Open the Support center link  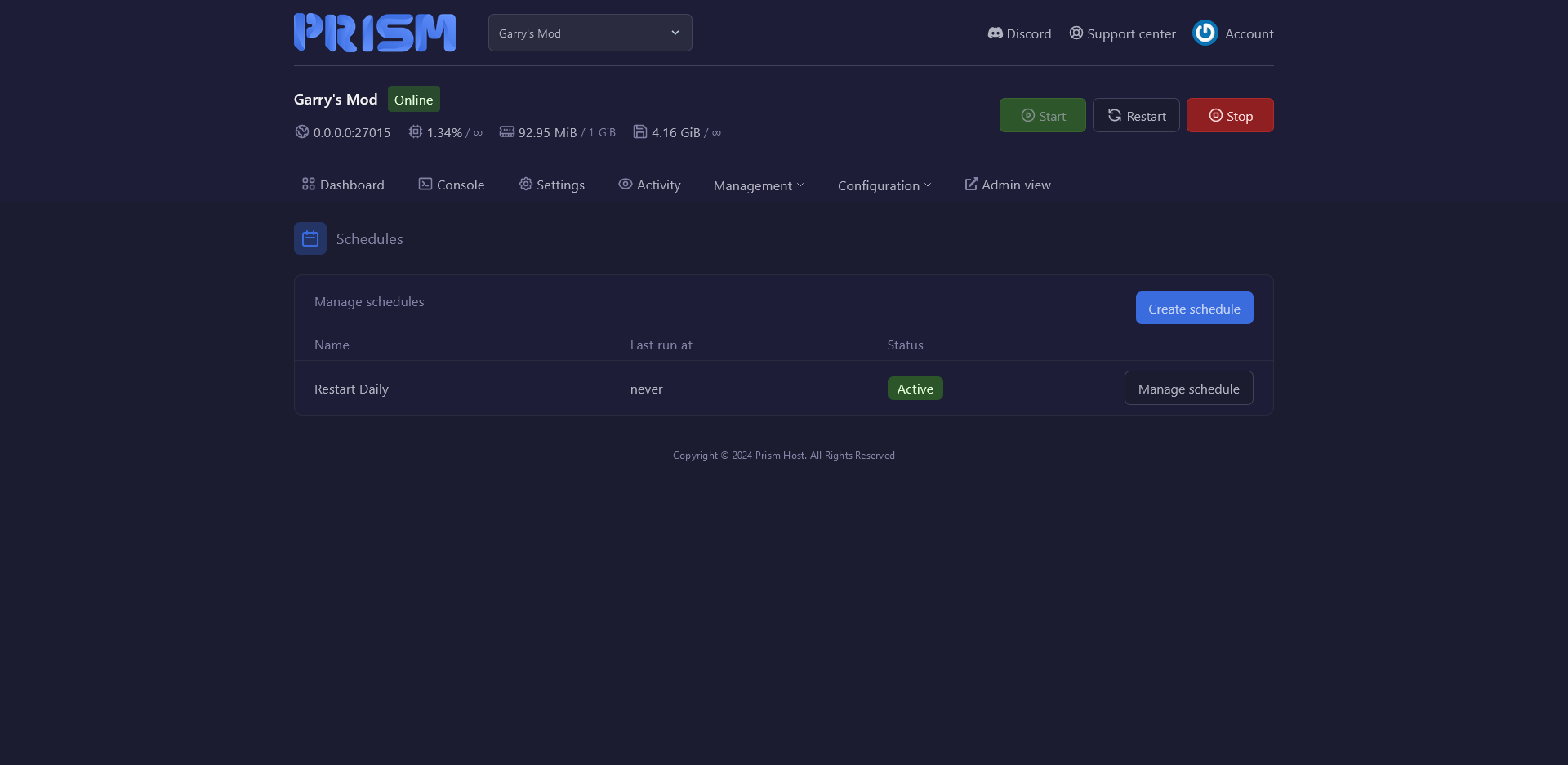[1123, 33]
